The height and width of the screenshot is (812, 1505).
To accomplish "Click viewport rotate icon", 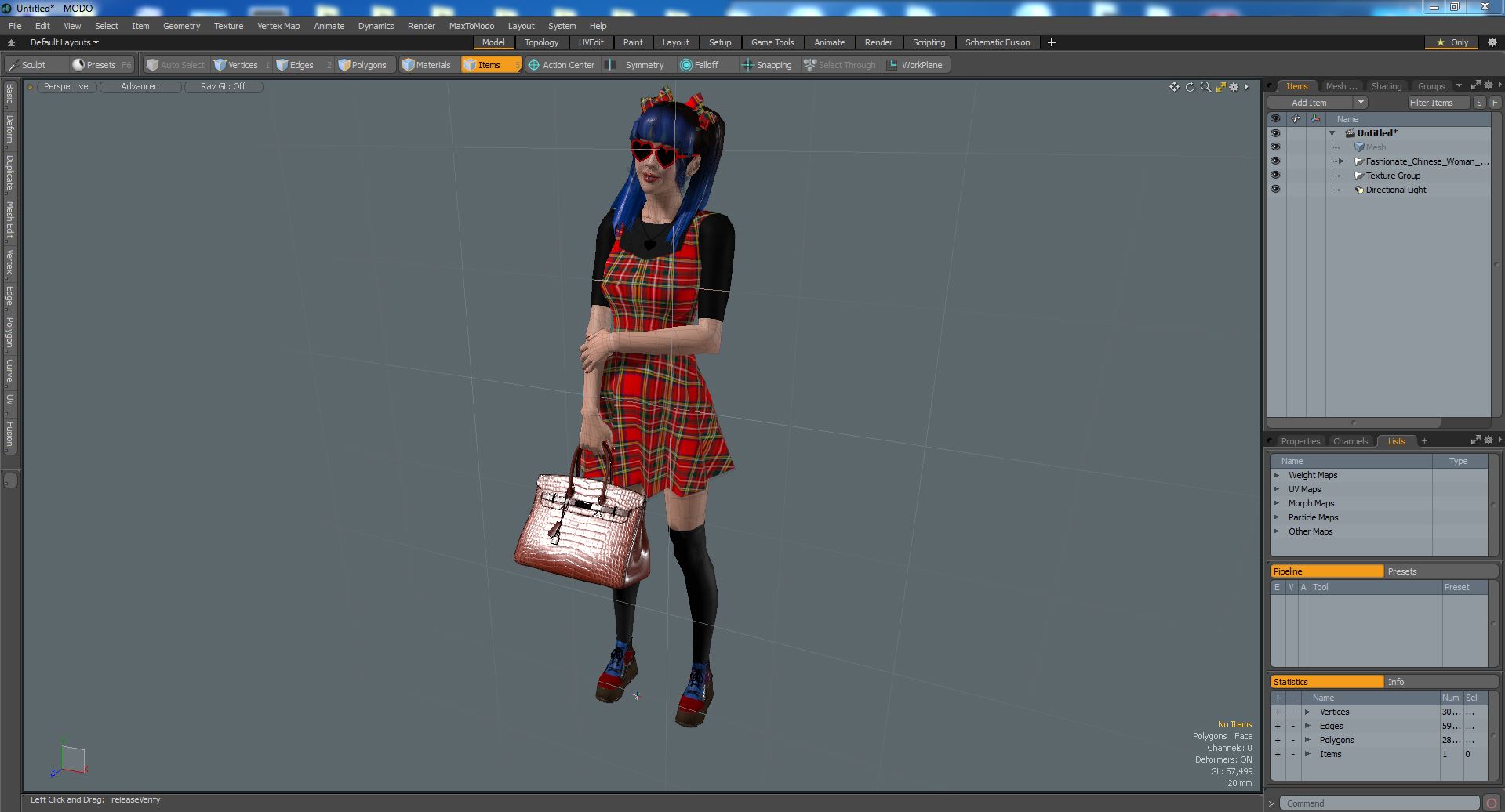I will pyautogui.click(x=1190, y=87).
